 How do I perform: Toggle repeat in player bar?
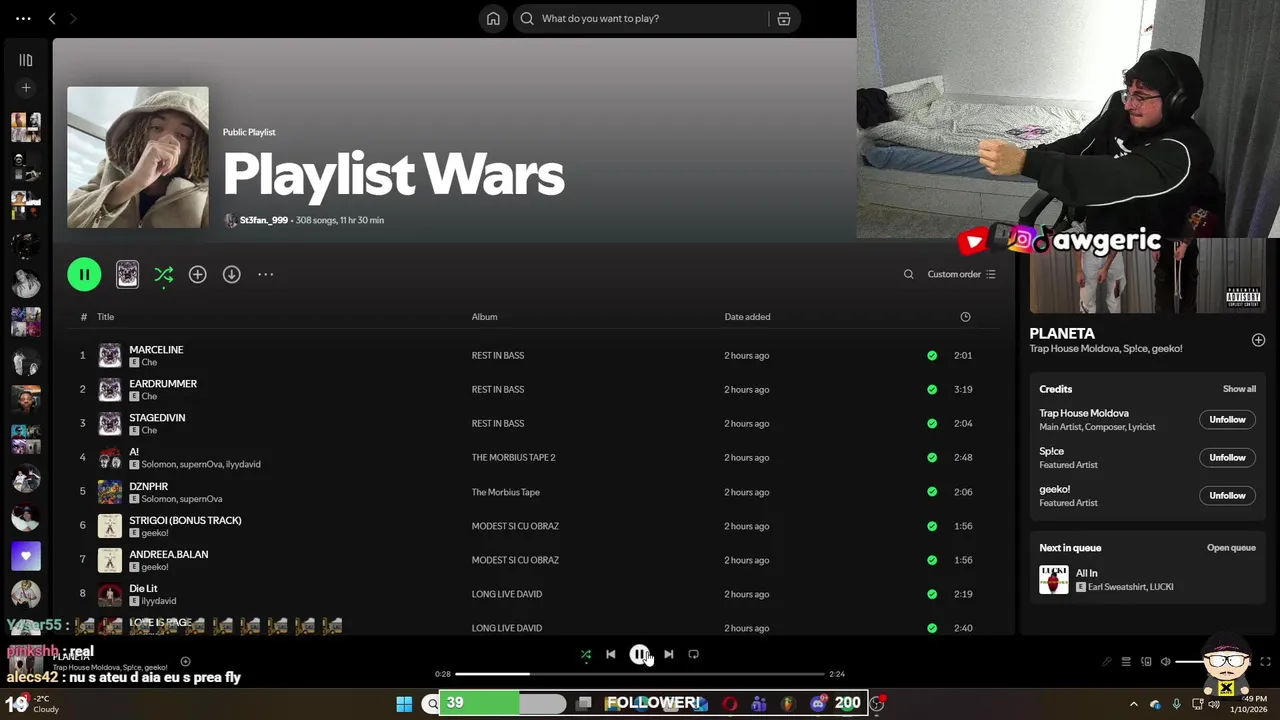[693, 655]
